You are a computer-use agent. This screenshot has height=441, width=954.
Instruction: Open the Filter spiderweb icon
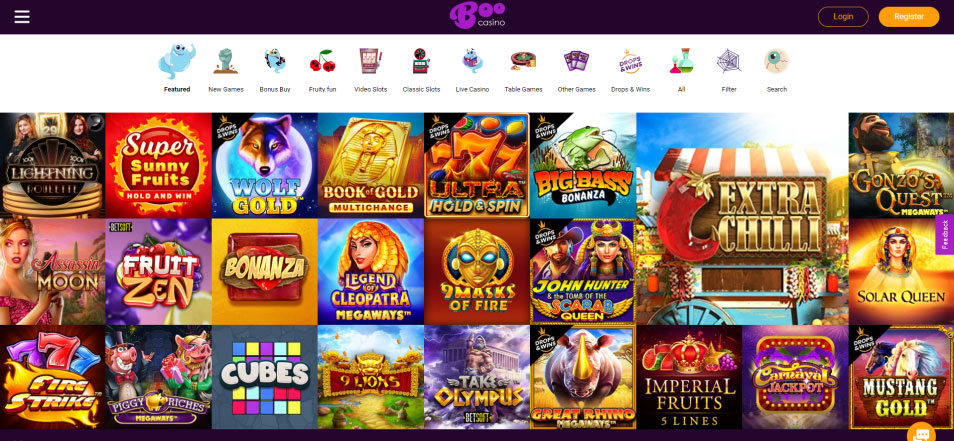click(x=729, y=61)
